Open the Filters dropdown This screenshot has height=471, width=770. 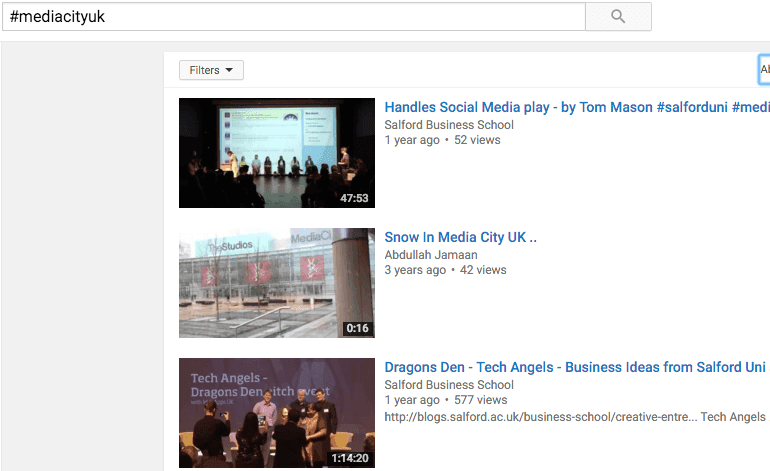click(211, 70)
